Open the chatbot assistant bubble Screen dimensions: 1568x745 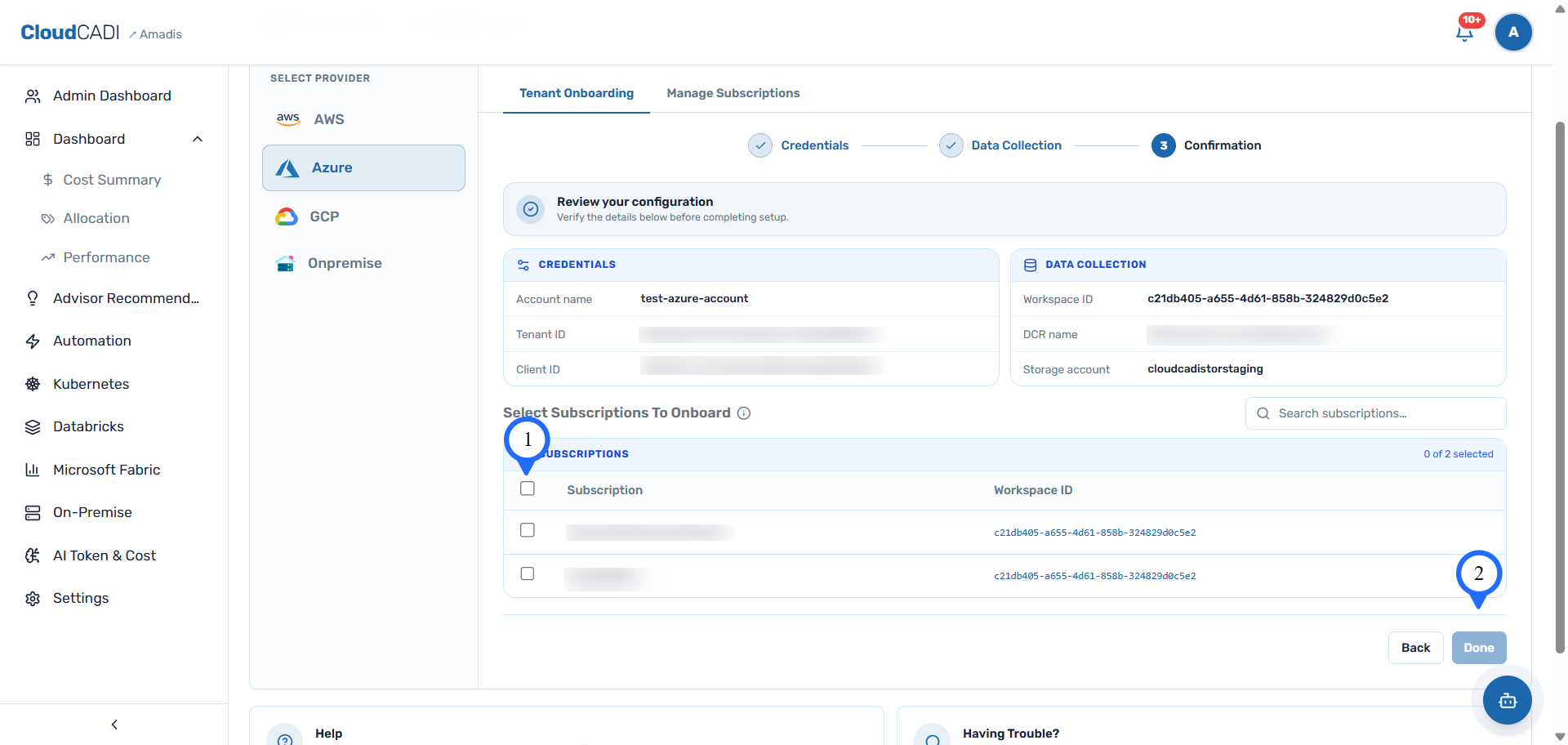click(x=1508, y=700)
